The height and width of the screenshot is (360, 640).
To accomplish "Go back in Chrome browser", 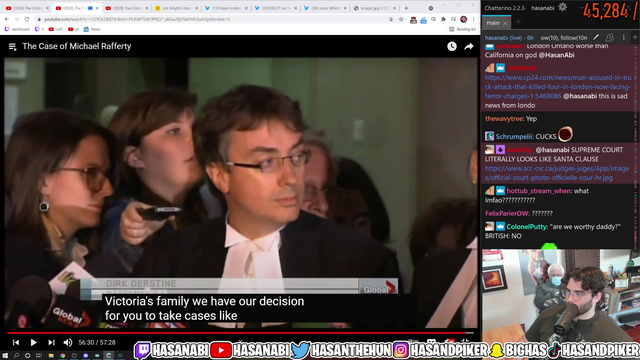I will [x=7, y=19].
